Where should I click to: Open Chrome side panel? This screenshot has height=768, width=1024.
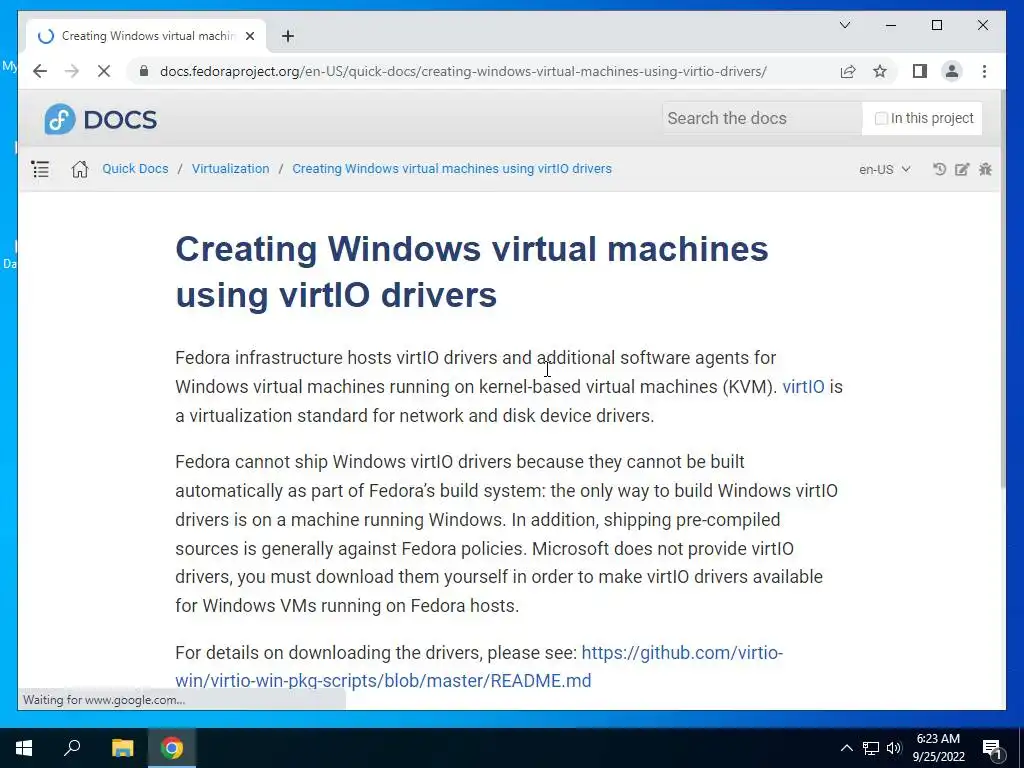point(920,71)
